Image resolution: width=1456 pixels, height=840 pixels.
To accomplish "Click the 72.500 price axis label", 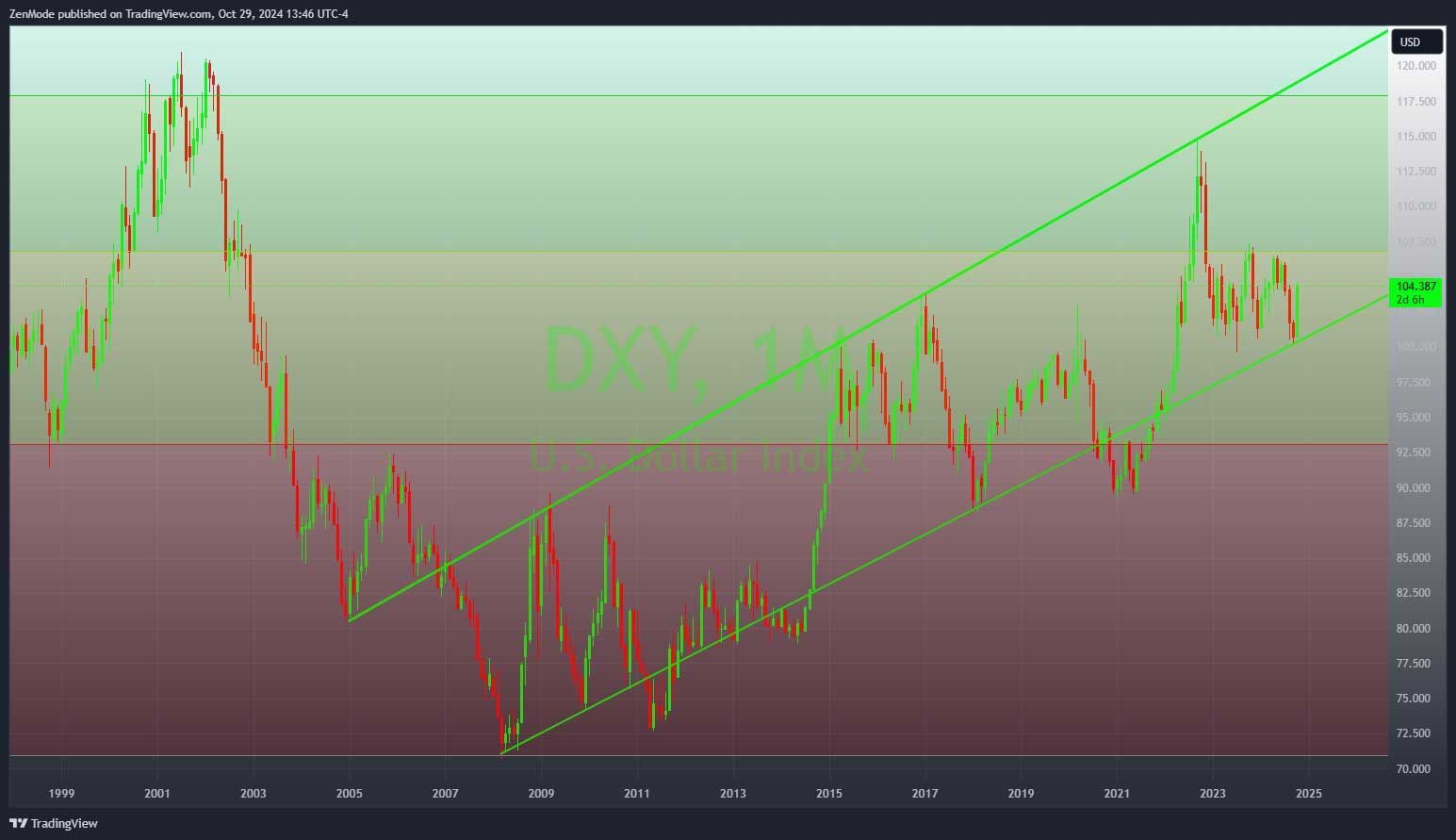I will pyautogui.click(x=1414, y=733).
